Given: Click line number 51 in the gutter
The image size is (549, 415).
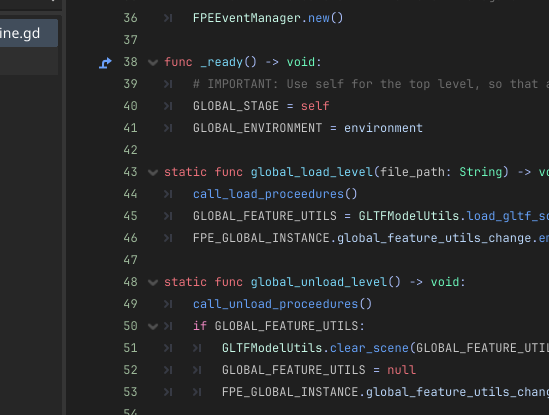Looking at the screenshot, I should tap(130, 348).
